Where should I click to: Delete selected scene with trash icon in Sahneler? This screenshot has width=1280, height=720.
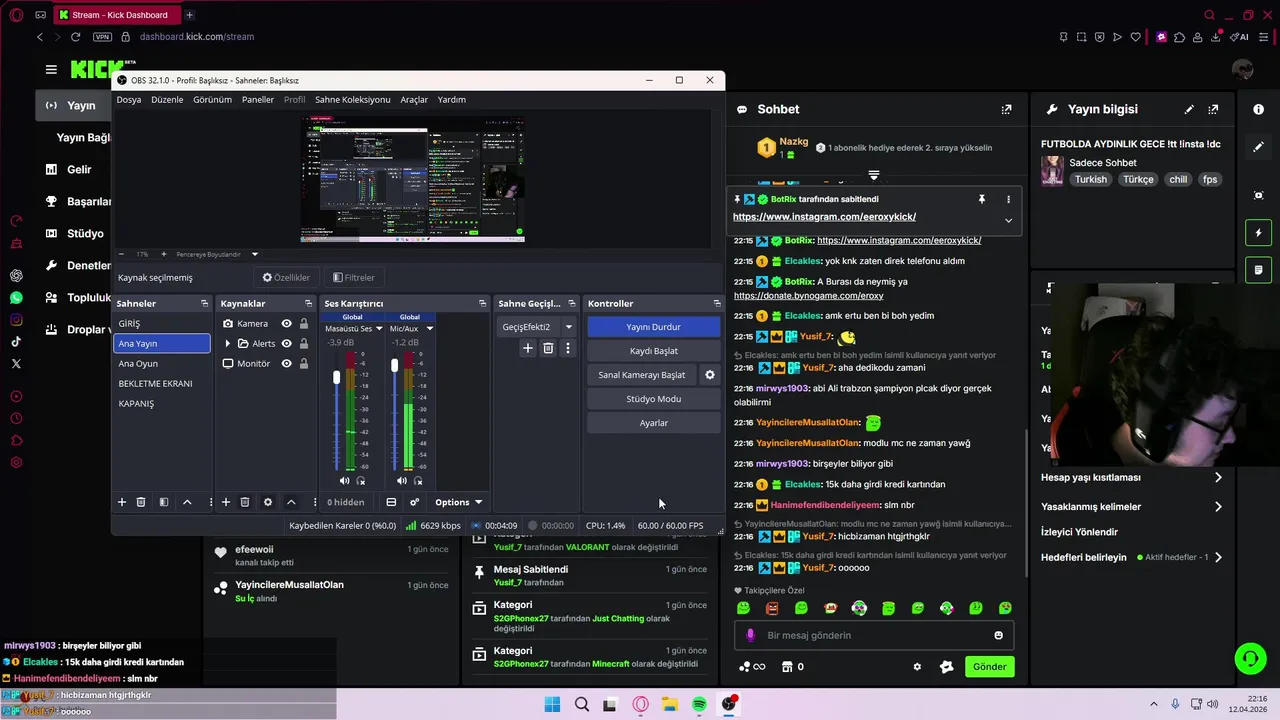pyautogui.click(x=141, y=502)
